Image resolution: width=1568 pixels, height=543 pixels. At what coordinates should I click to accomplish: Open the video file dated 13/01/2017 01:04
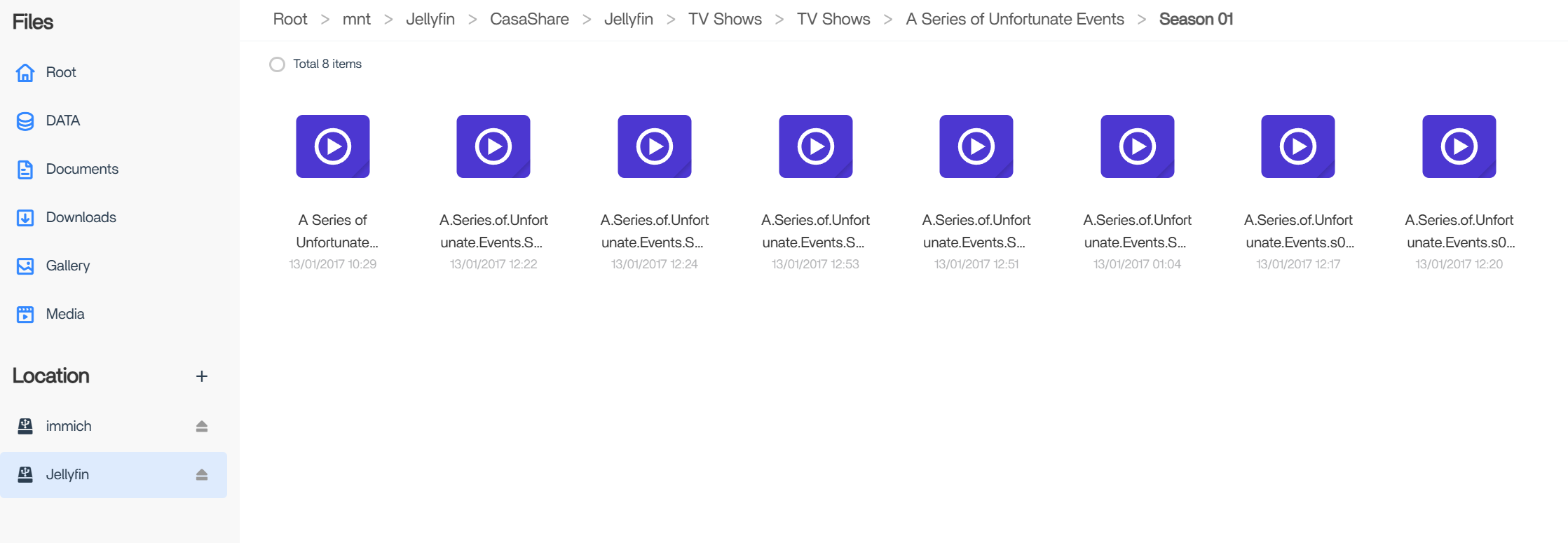[x=1138, y=146]
